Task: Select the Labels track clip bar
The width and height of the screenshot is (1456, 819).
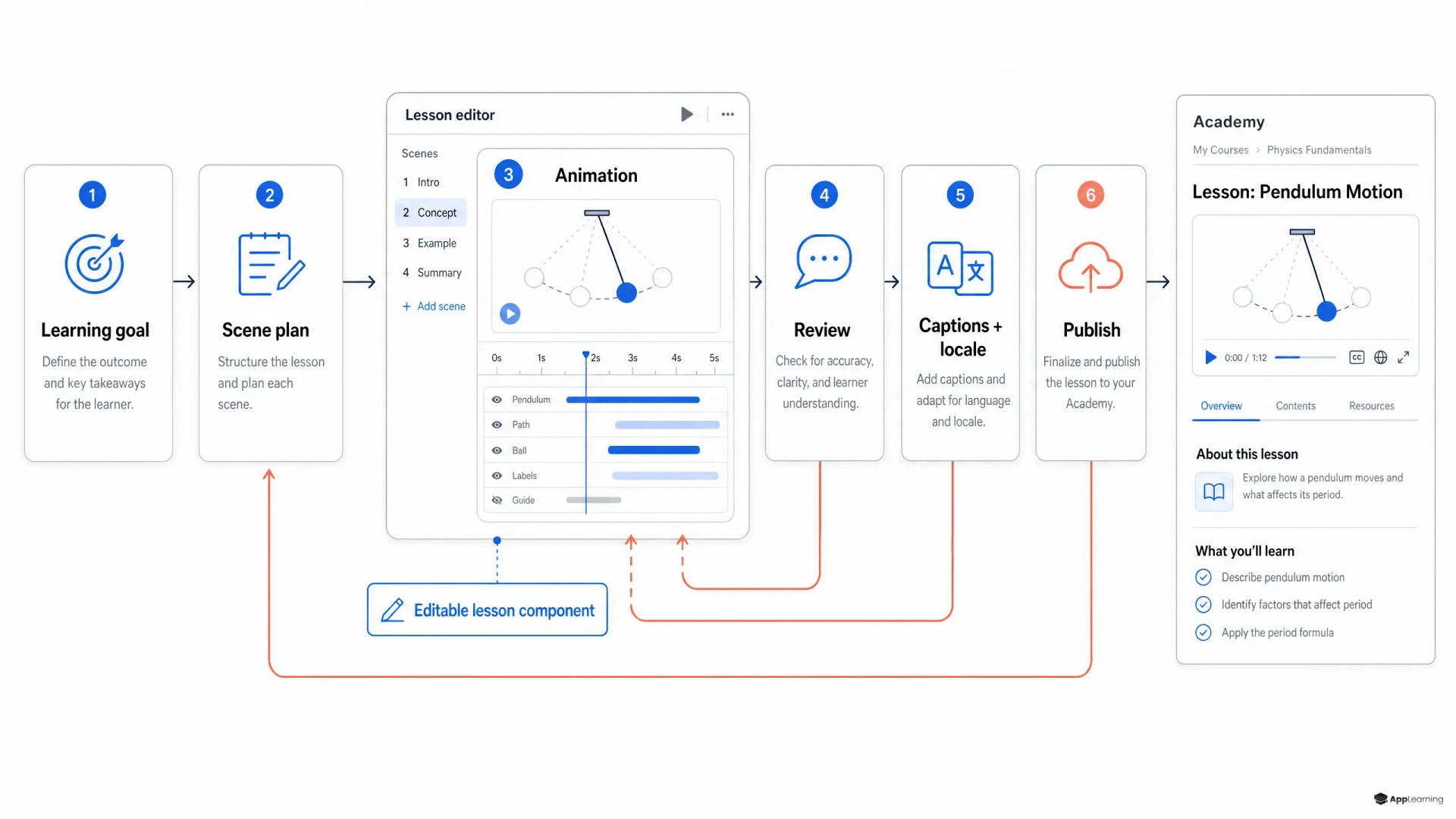Action: coord(665,475)
